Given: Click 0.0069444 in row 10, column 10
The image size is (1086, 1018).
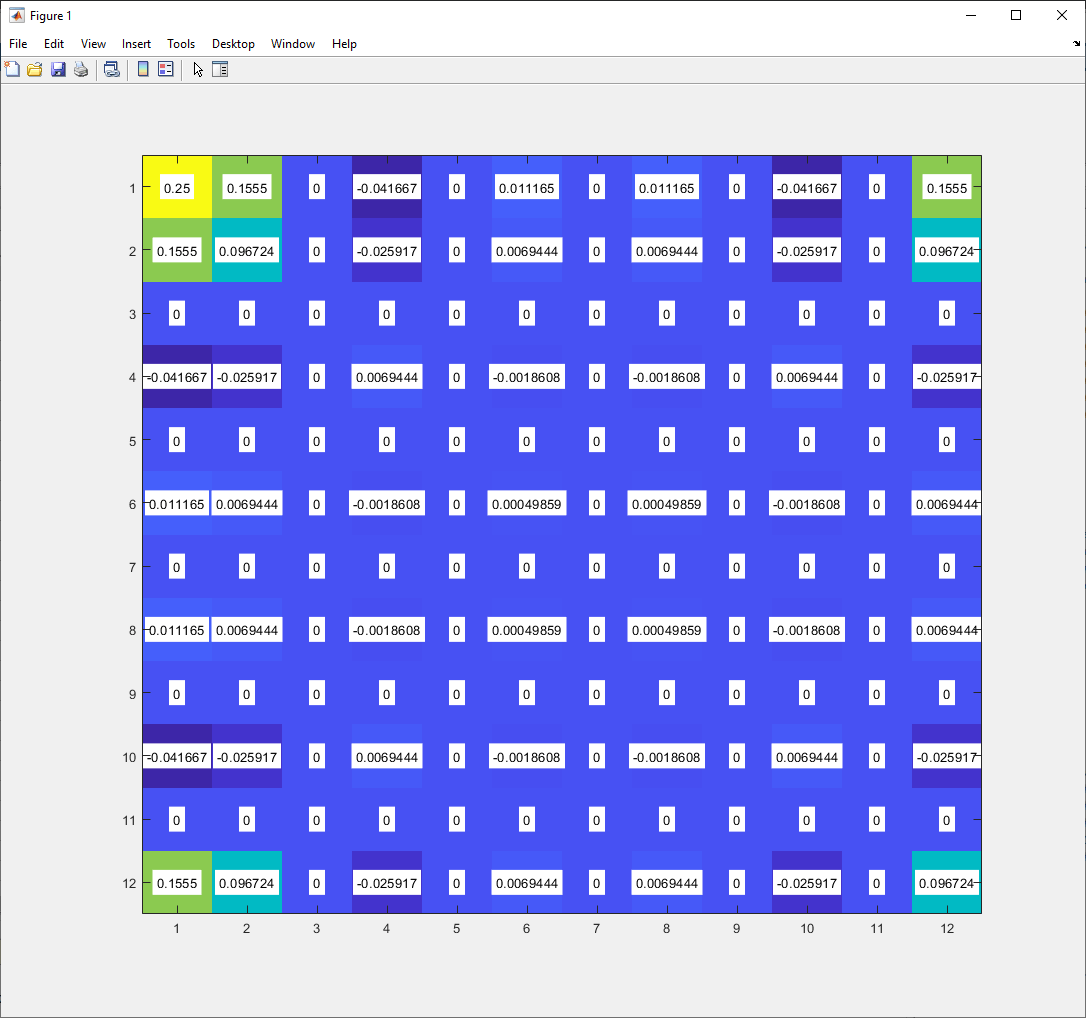Looking at the screenshot, I should point(807,757).
